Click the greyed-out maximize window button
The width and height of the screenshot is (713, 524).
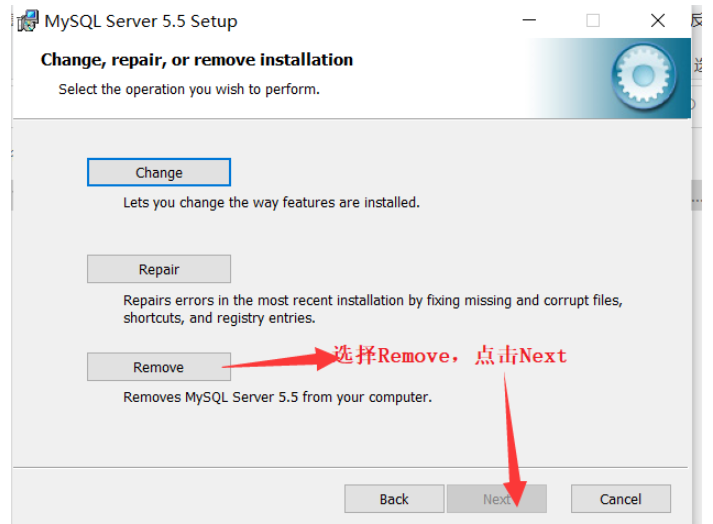point(593,20)
